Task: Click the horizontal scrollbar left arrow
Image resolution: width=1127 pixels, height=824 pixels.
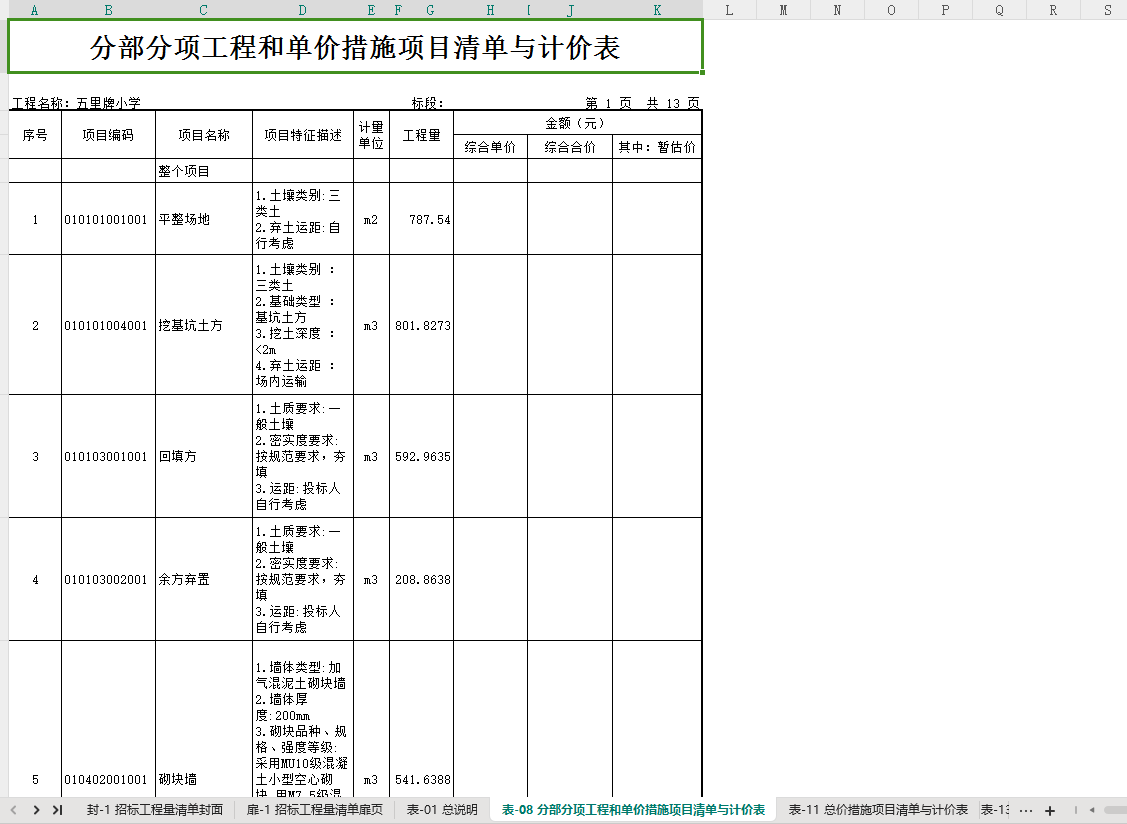Action: (x=1092, y=810)
